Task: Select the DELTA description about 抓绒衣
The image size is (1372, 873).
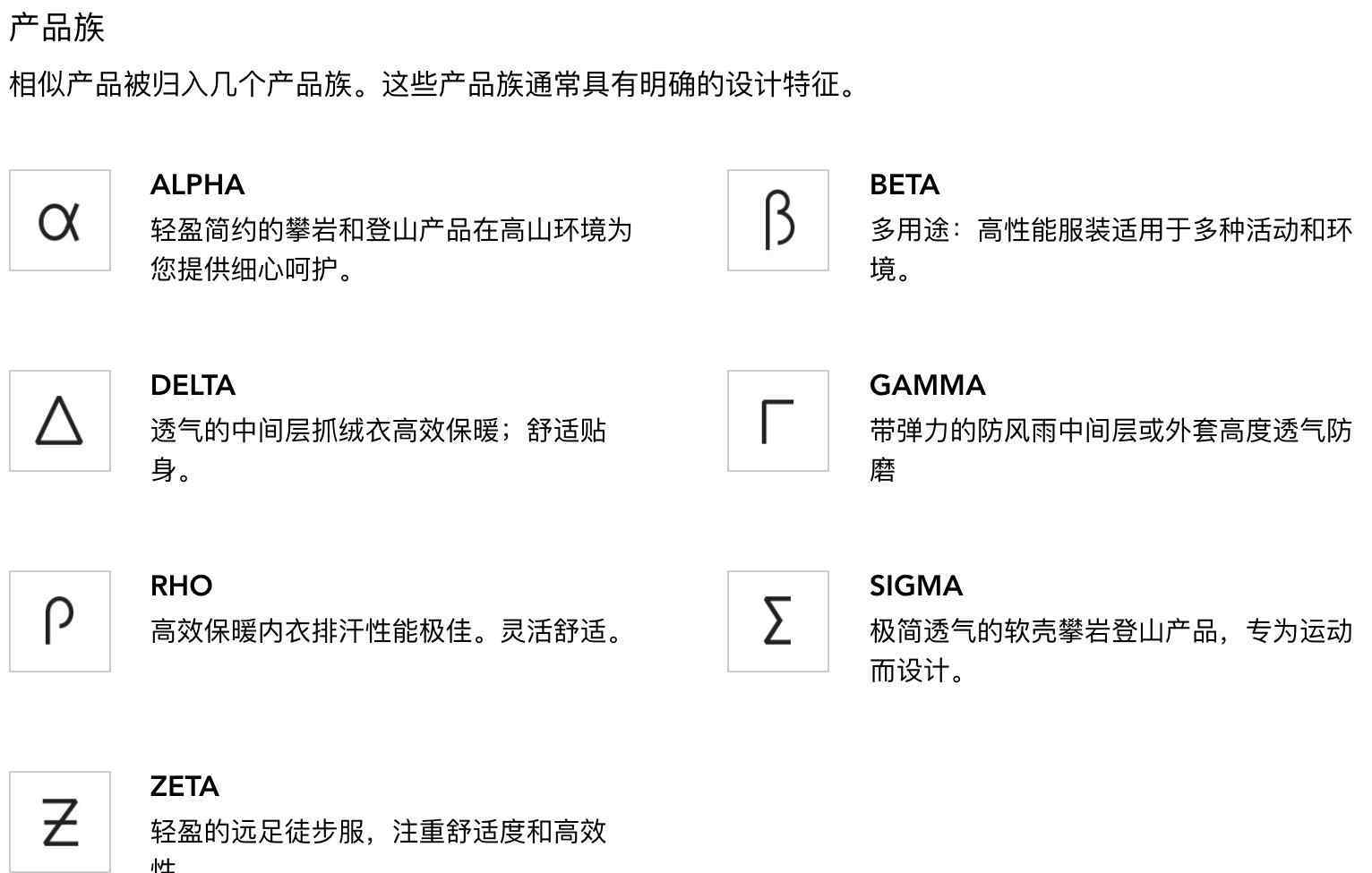Action: pos(379,449)
